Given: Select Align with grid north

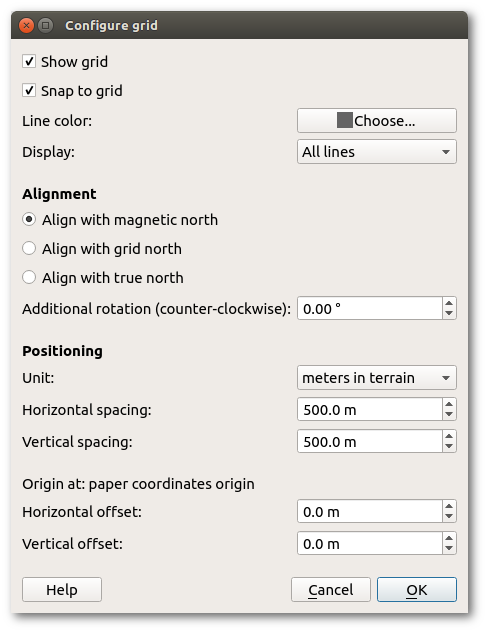Looking at the screenshot, I should 29,249.
